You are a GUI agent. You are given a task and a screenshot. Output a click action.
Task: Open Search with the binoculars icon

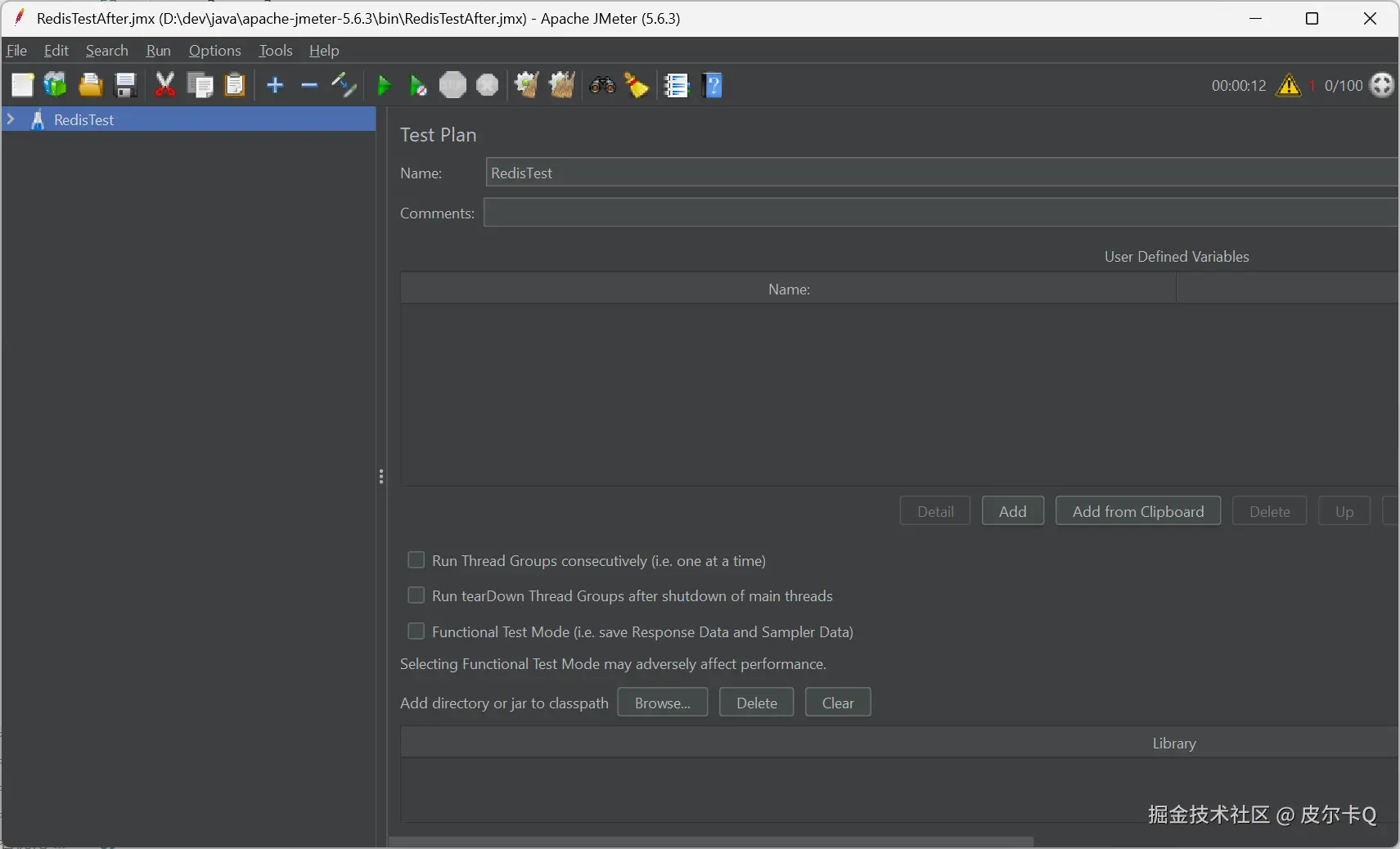coord(602,85)
